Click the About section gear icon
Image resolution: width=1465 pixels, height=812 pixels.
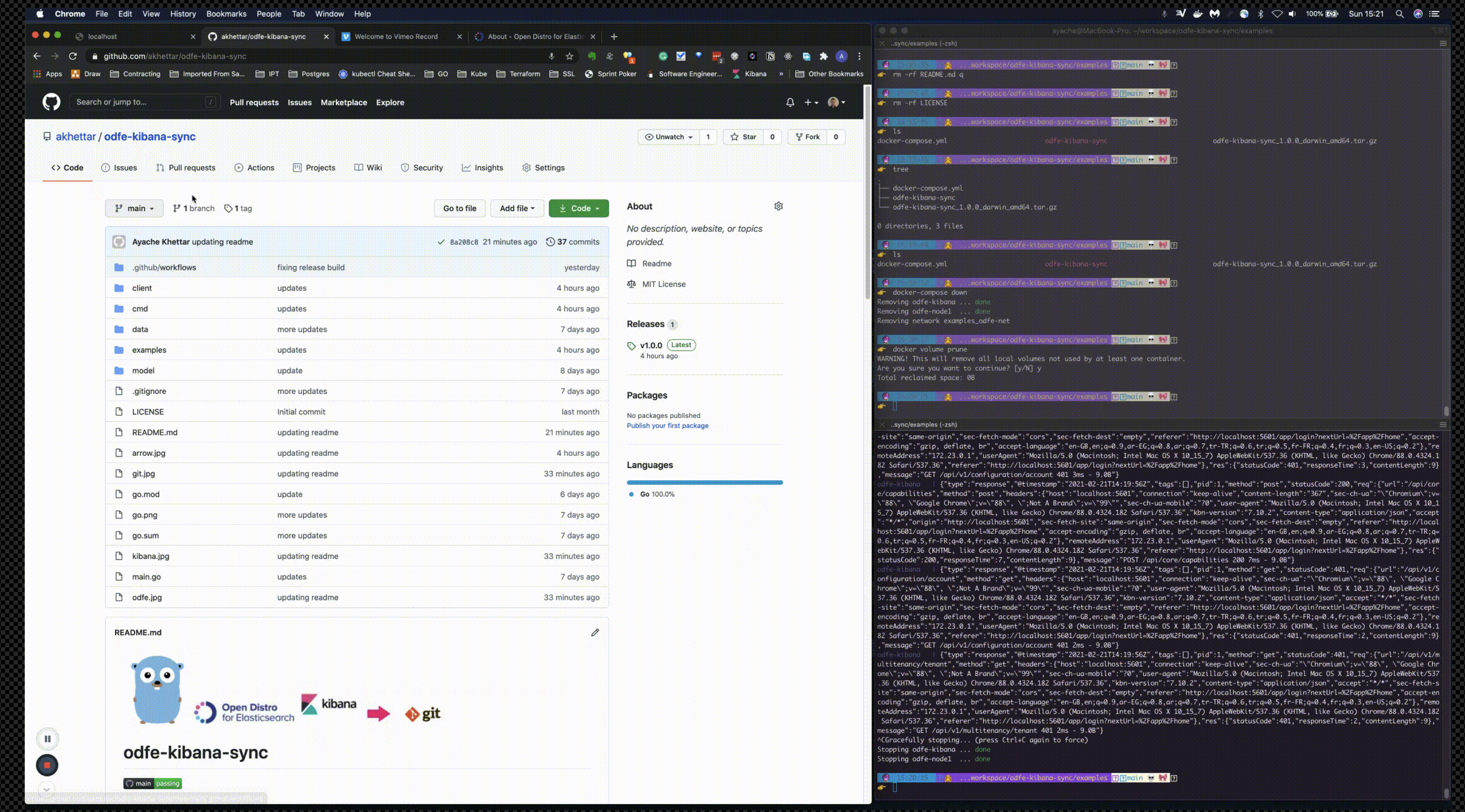point(779,206)
